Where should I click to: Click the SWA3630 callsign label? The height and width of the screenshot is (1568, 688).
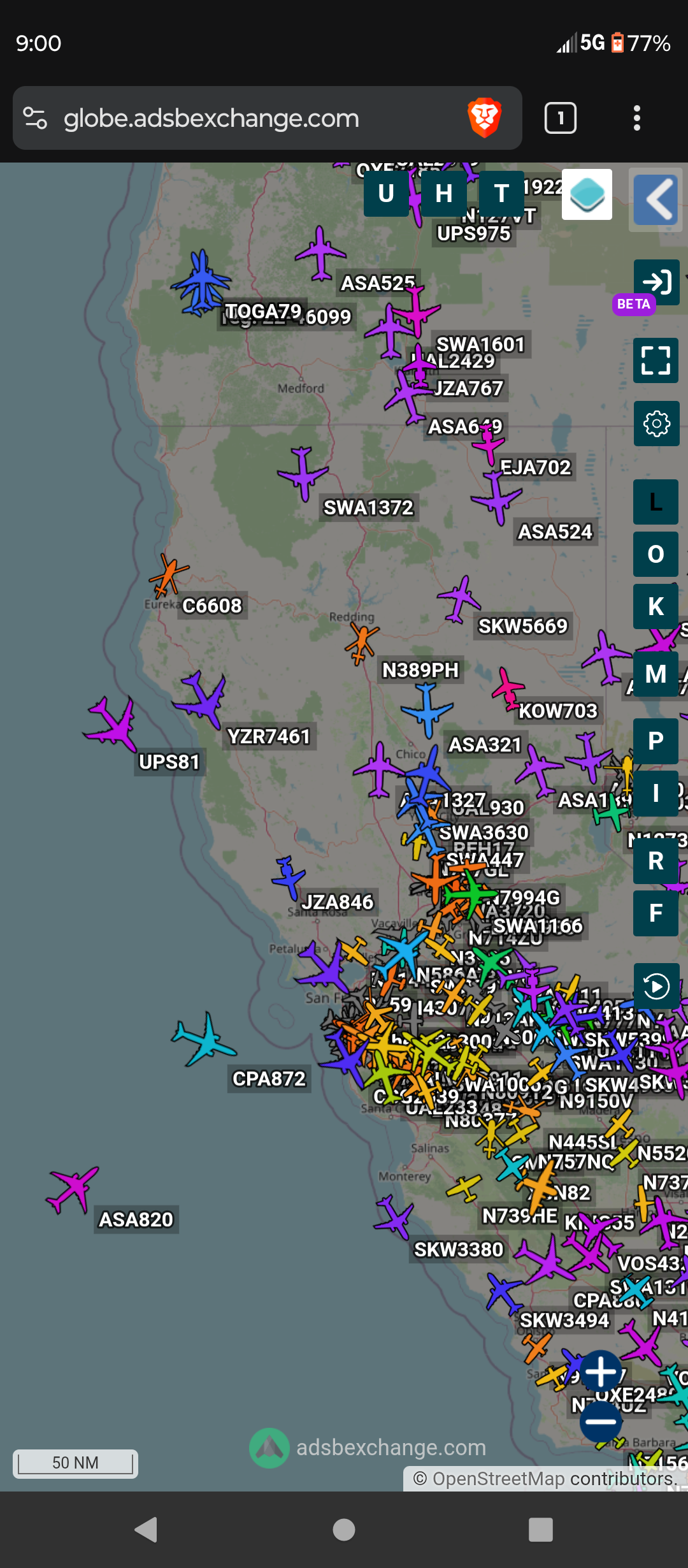[x=484, y=832]
